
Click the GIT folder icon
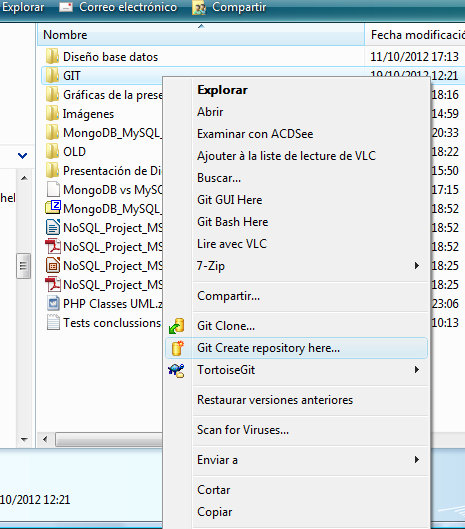52,75
